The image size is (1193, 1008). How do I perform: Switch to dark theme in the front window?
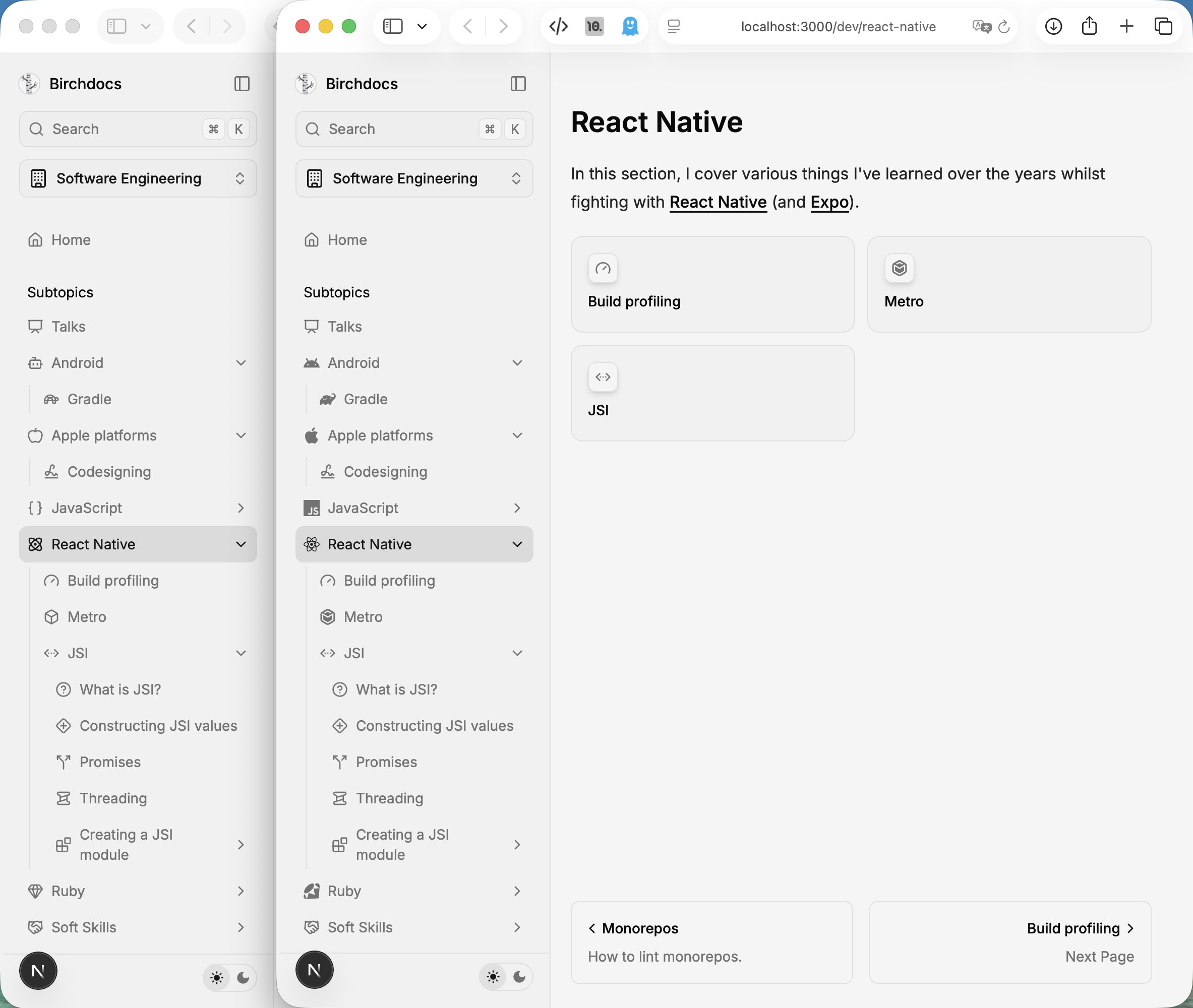[519, 977]
